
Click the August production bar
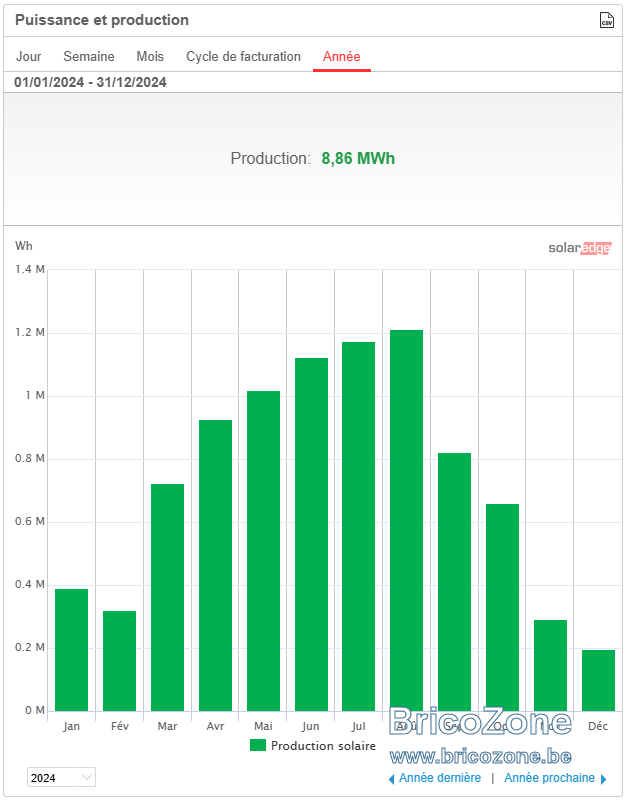406,520
